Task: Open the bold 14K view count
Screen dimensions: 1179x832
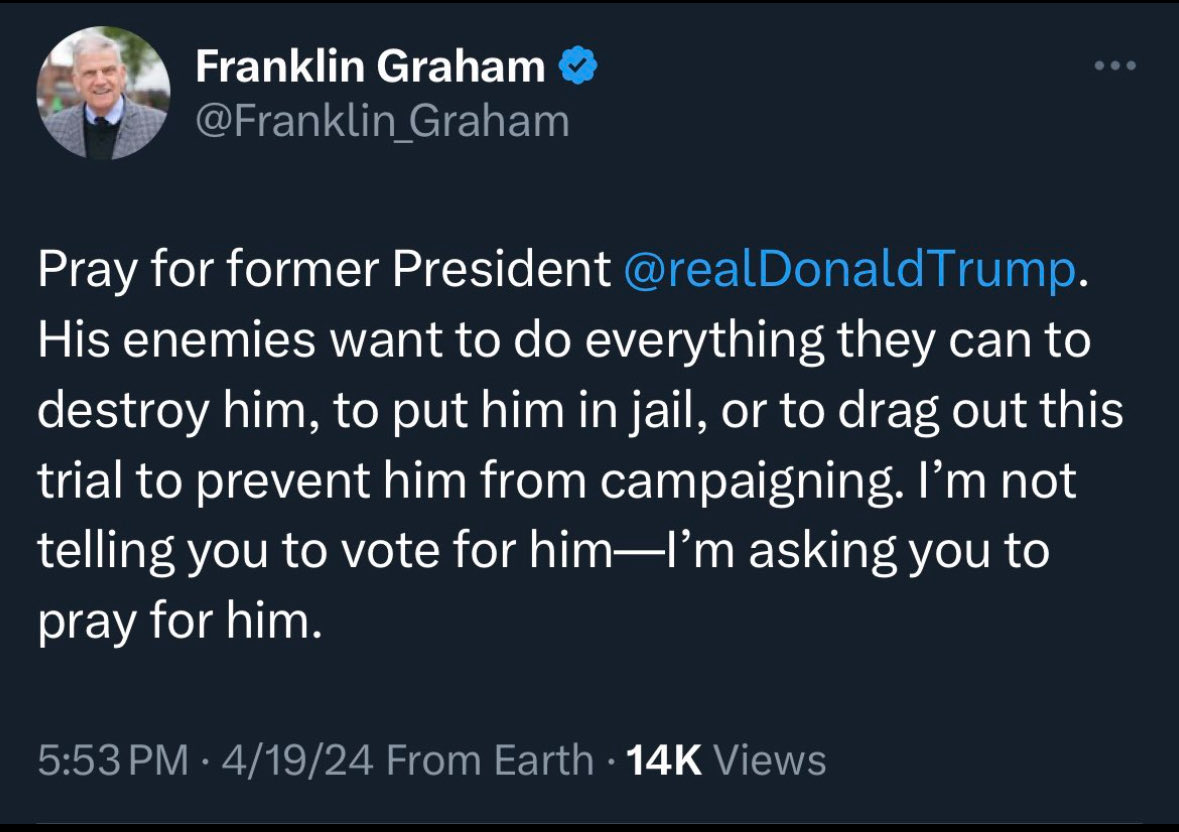Action: (x=664, y=760)
